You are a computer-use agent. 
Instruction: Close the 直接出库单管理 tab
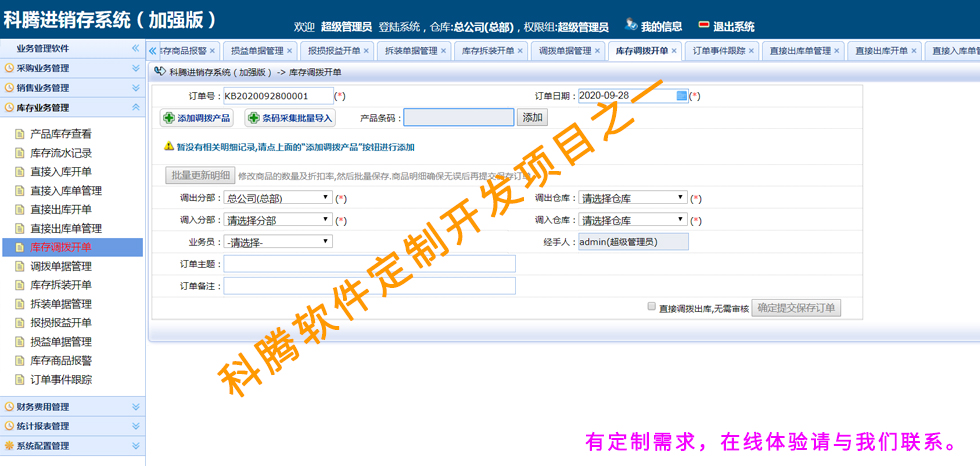837,51
